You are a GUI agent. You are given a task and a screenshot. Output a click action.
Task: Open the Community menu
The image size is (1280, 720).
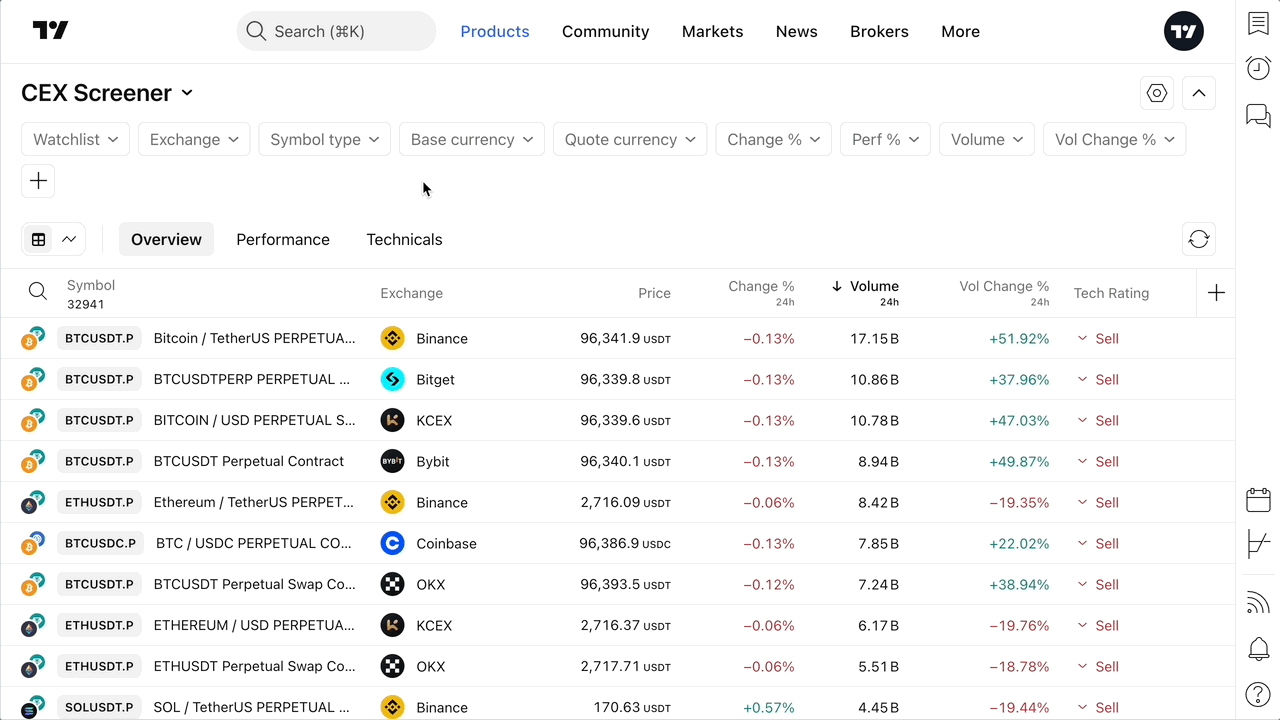click(606, 31)
